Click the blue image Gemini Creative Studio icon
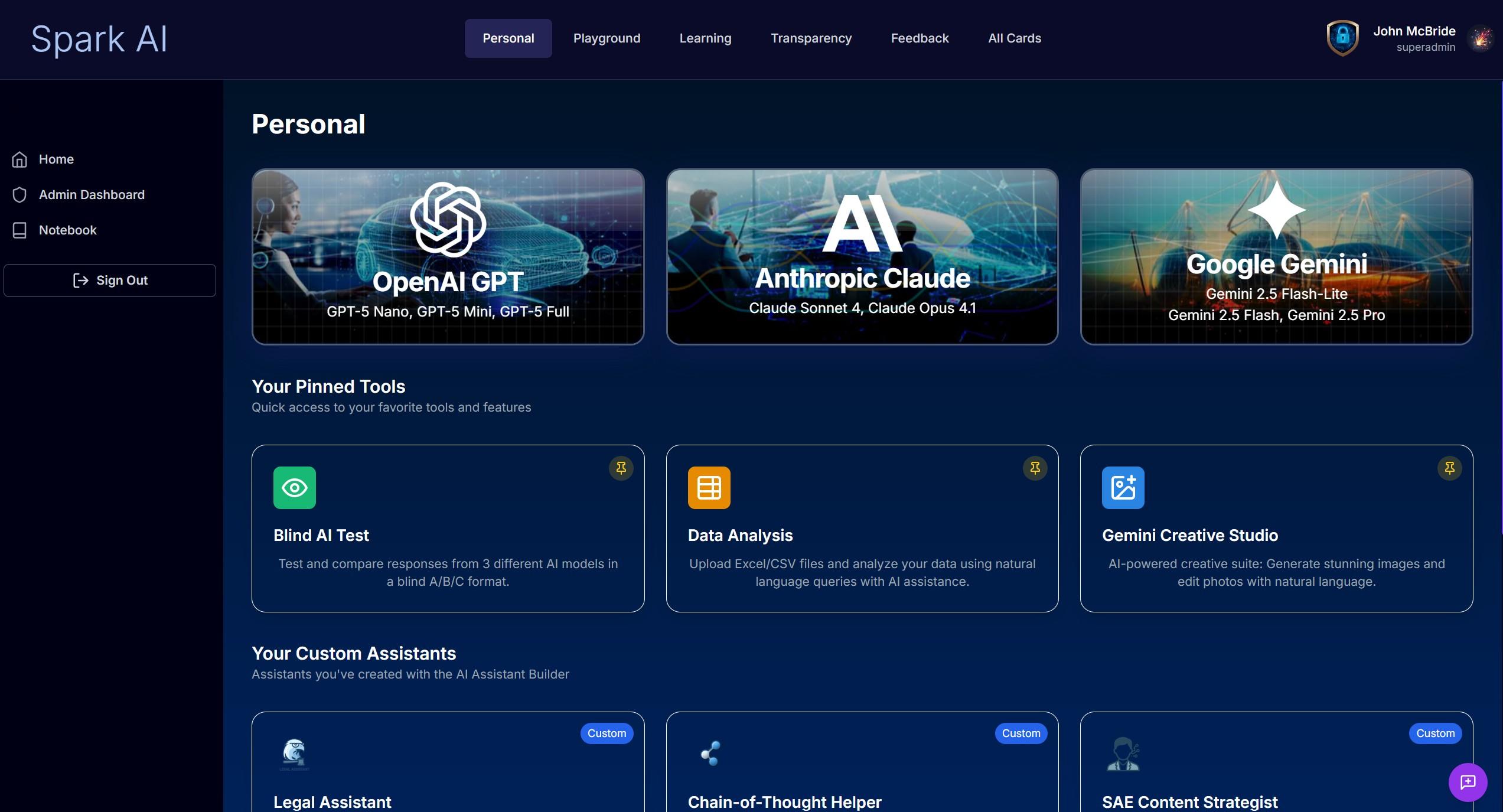 pyautogui.click(x=1123, y=488)
